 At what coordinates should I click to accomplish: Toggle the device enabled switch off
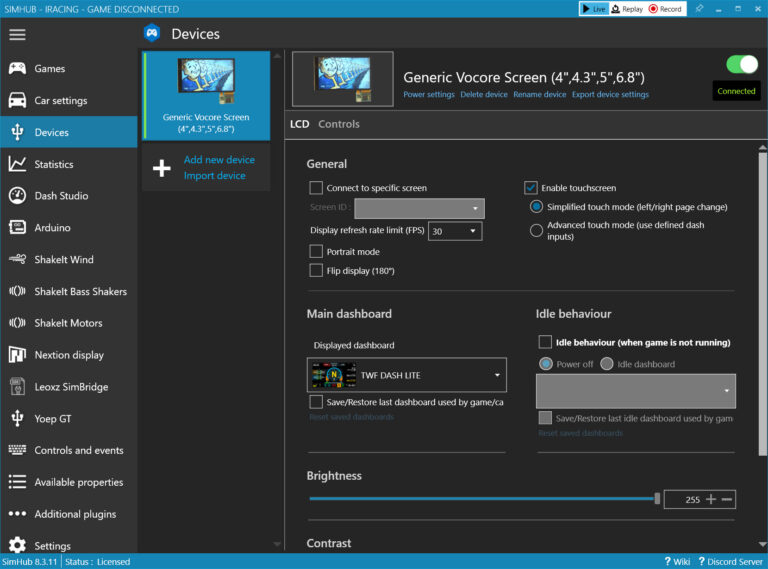coord(742,65)
